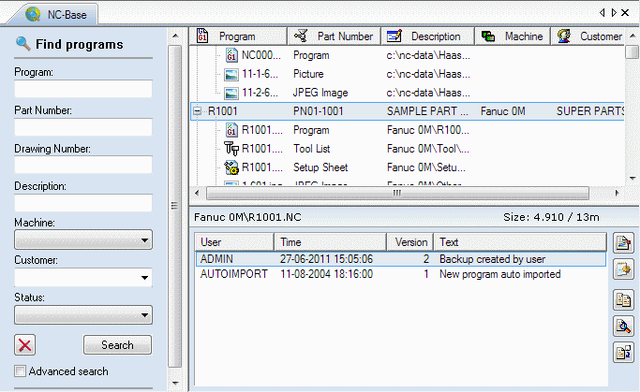640x392 pixels.
Task: Focus the Description search input field
Action: pyautogui.click(x=83, y=203)
